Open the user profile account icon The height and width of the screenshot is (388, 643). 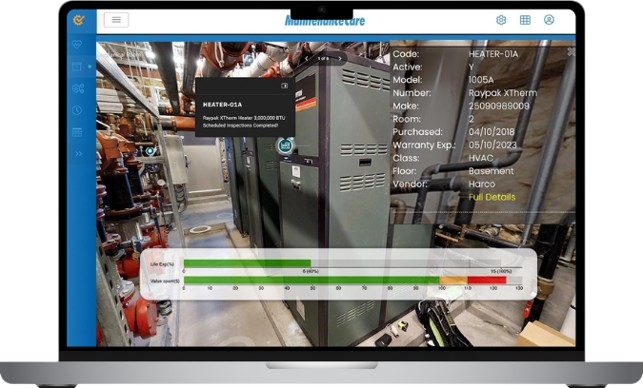(x=549, y=20)
